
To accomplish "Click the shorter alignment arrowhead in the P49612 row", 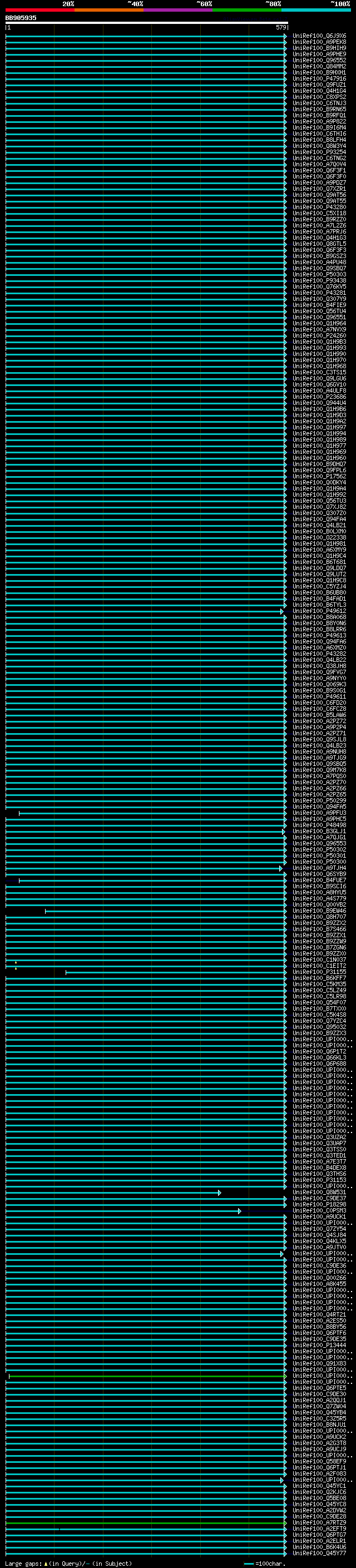I will [282, 611].
